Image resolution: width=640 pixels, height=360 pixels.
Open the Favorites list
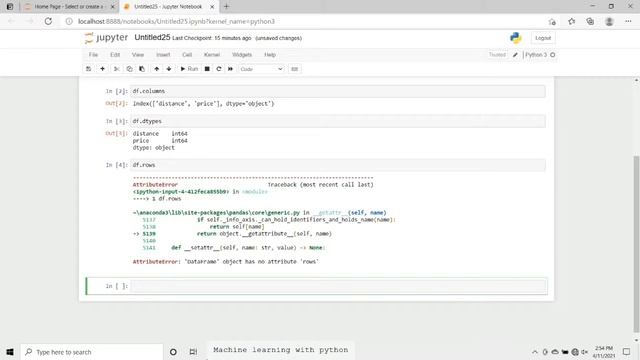pos(571,21)
